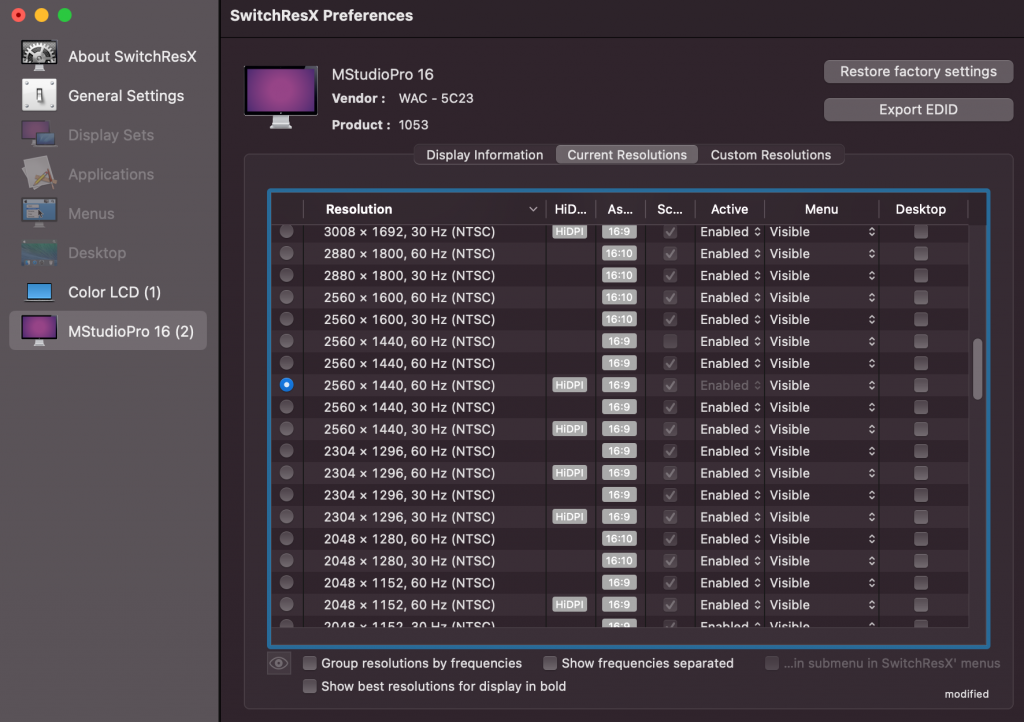Click the resolution list vertical scrollbar thumb
The height and width of the screenshot is (722, 1024).
coord(978,369)
